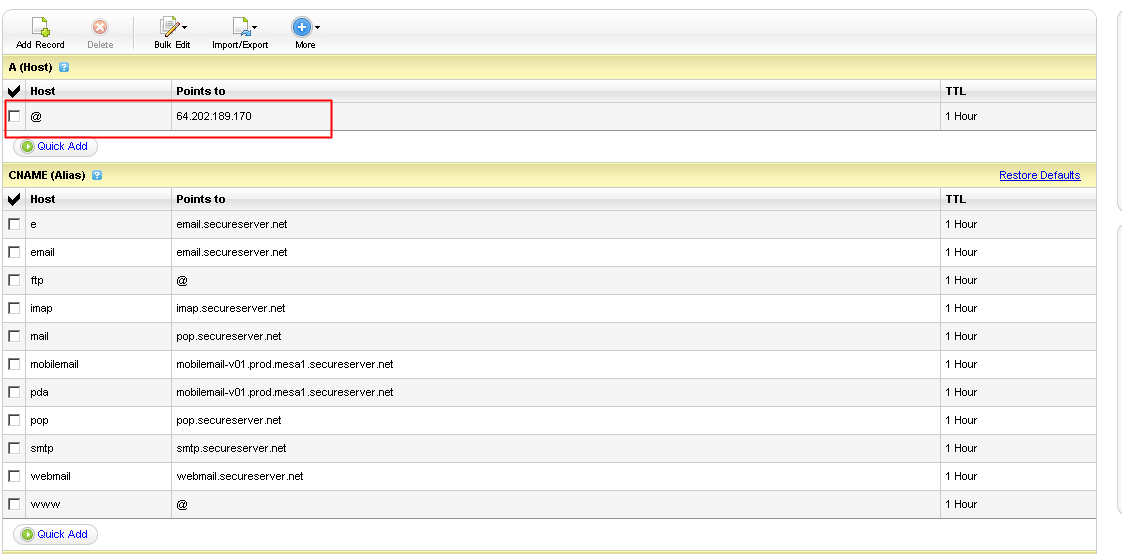1122x558 pixels.
Task: Click email.secureserver.net in the 'e' row
Action: pyautogui.click(x=232, y=224)
